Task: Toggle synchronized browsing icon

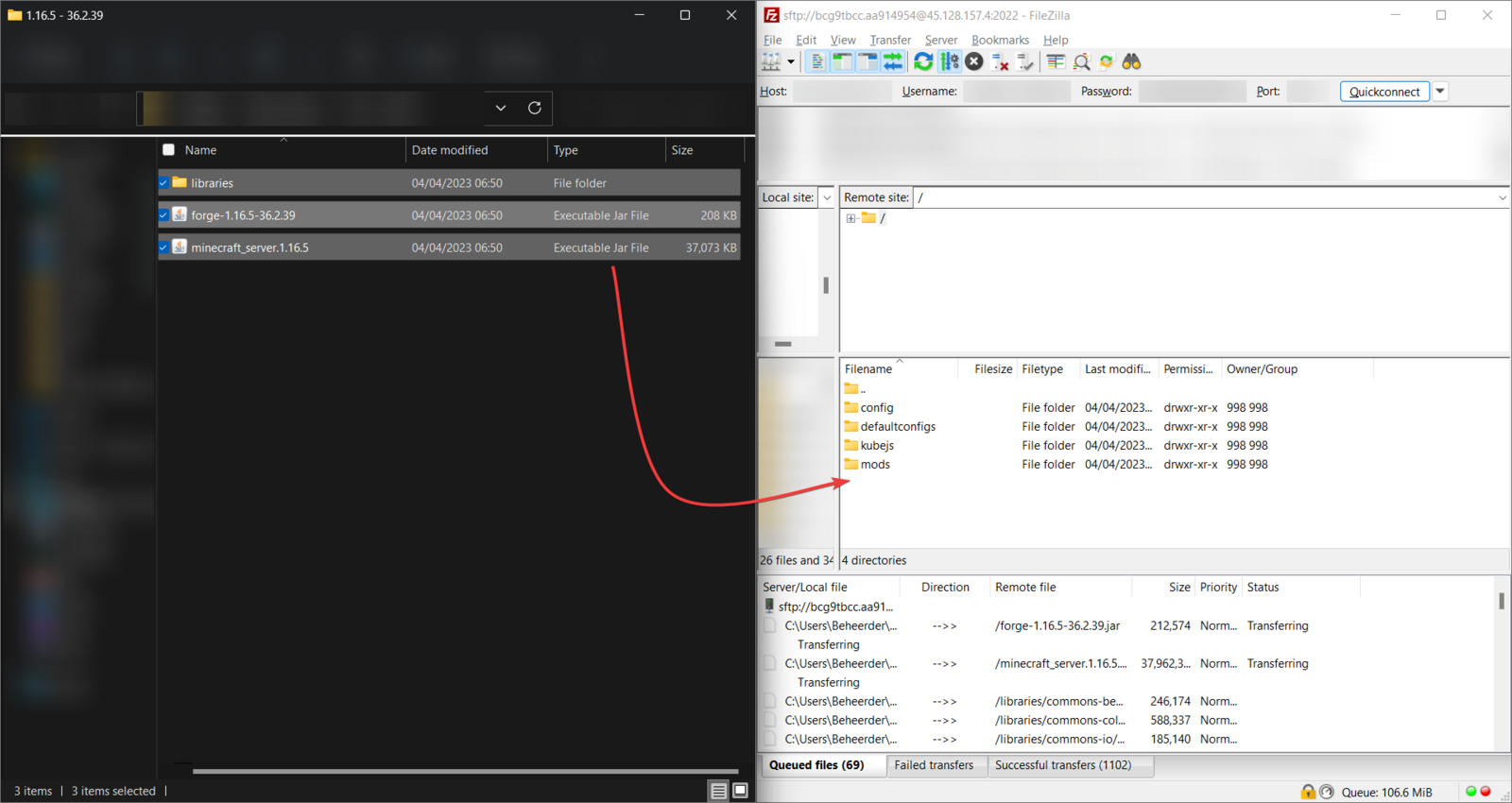Action: [1107, 62]
